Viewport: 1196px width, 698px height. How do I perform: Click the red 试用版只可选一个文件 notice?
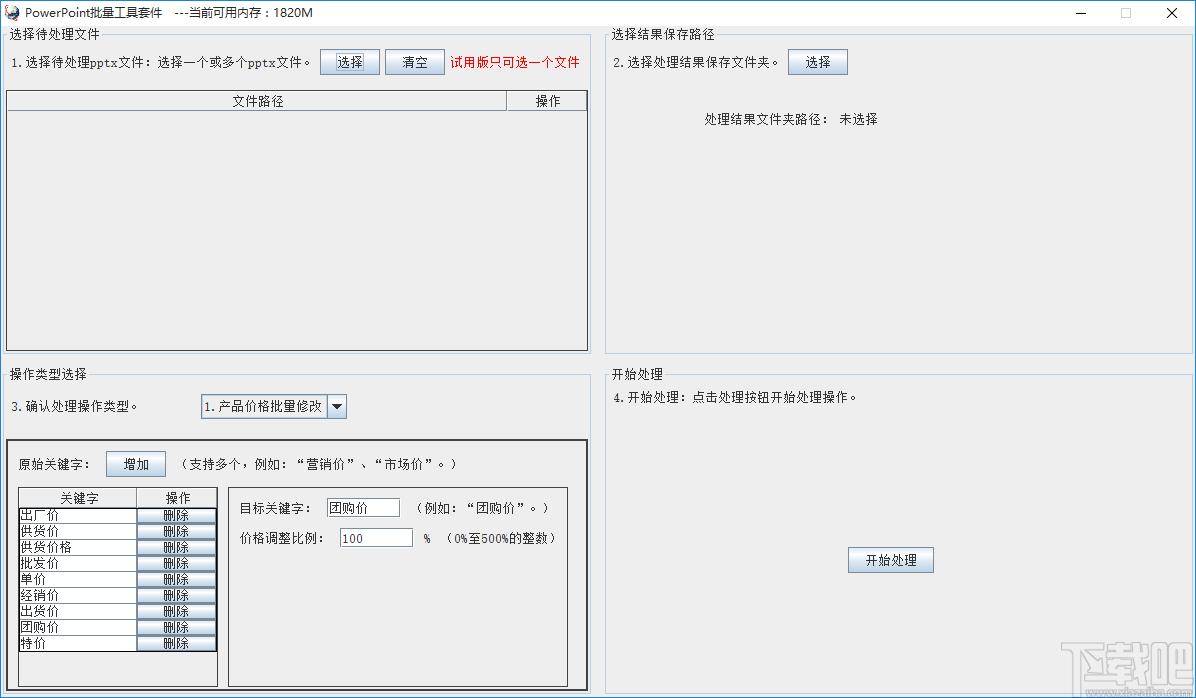515,62
